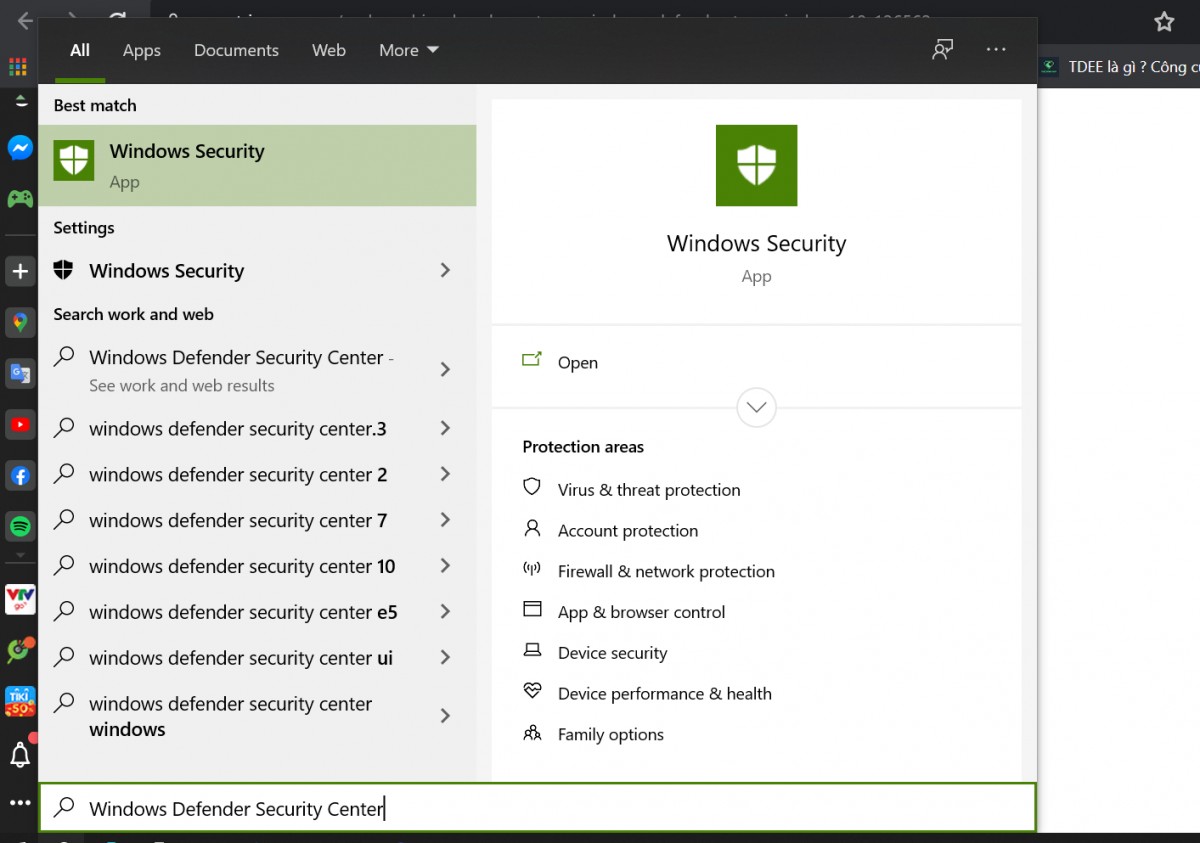Open the three-dot options menu in search header
This screenshot has width=1200, height=843.
(996, 50)
